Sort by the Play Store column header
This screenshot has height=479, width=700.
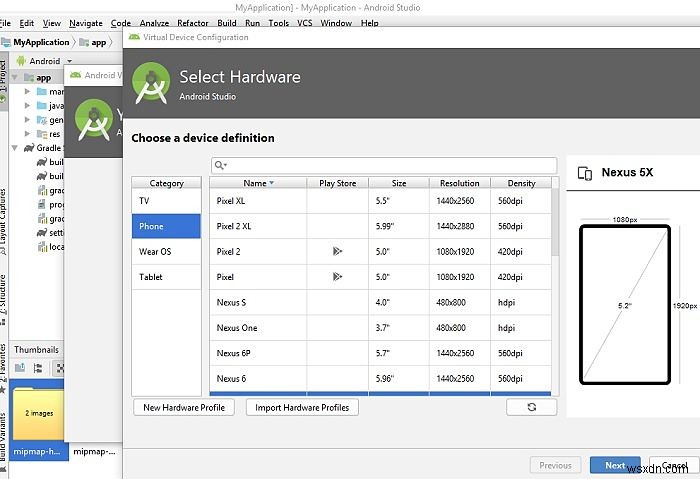338,183
